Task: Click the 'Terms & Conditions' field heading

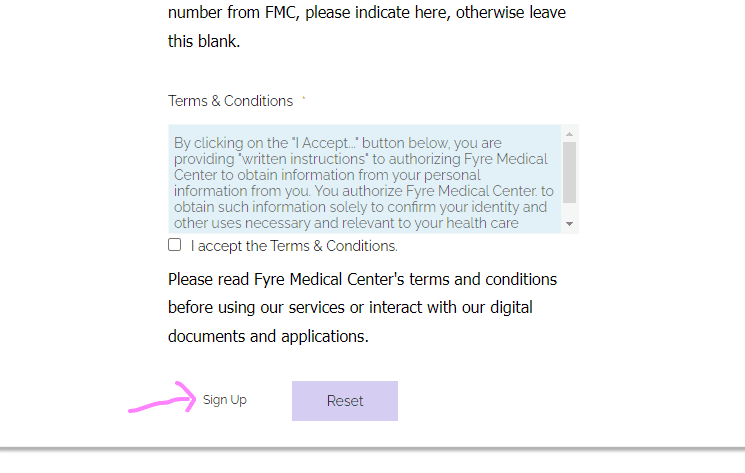Action: click(230, 101)
